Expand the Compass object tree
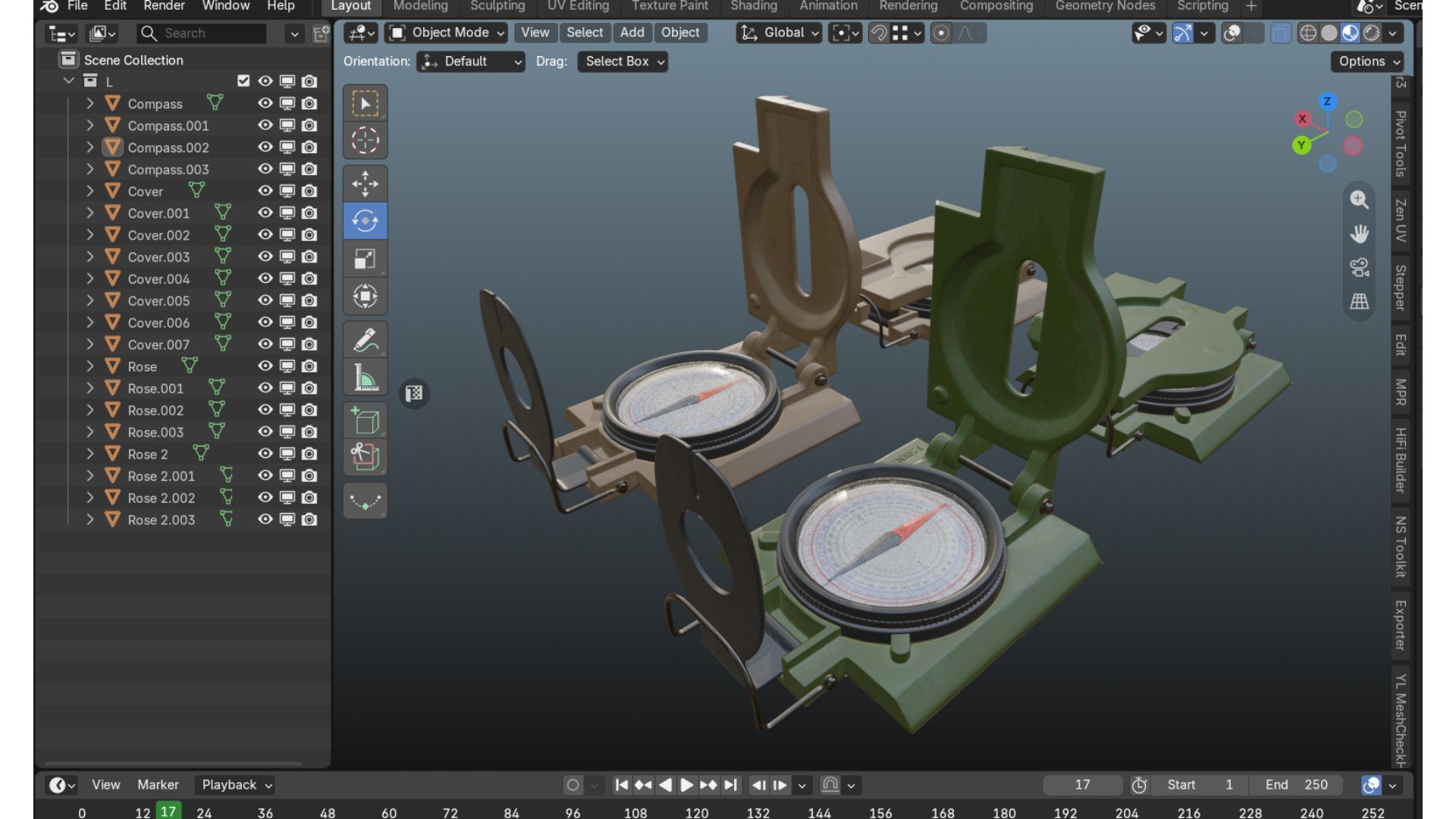Screen dimensions: 1456x819 point(89,103)
